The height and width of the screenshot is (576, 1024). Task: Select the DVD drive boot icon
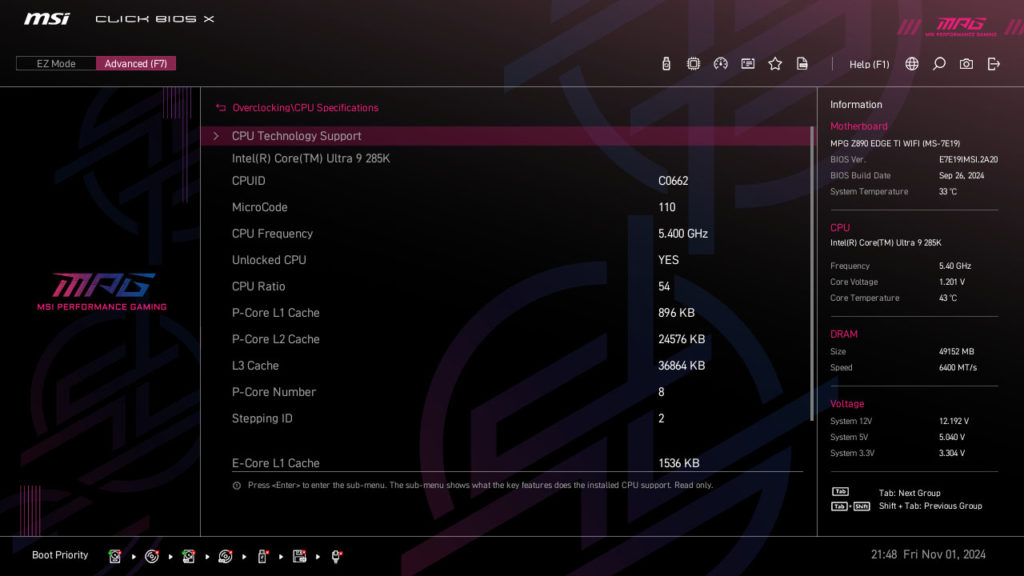click(152, 556)
